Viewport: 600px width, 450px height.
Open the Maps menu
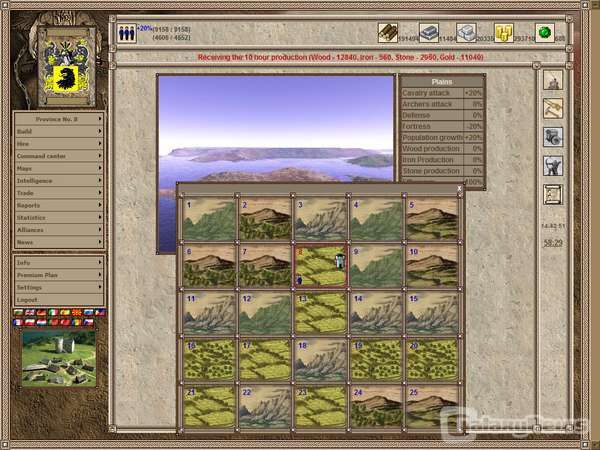click(59, 168)
